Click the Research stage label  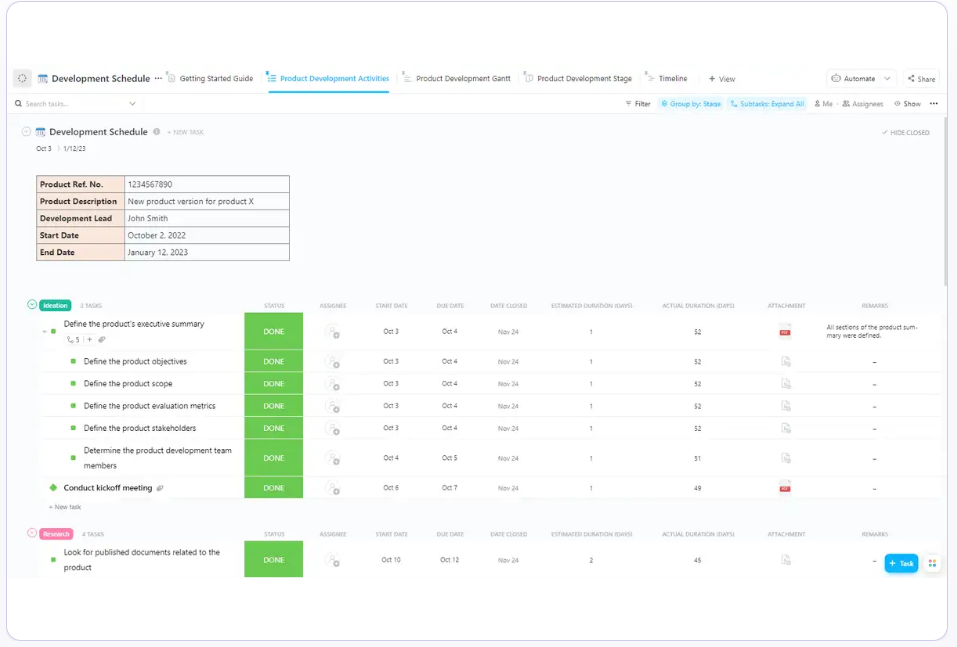pos(56,534)
